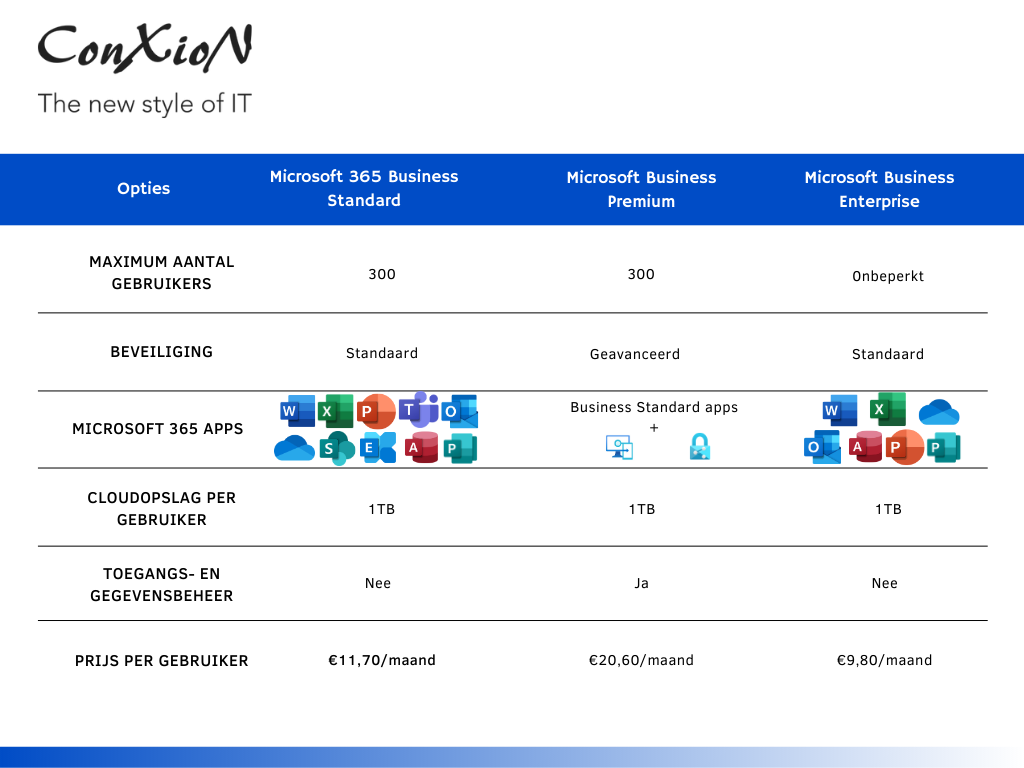Click the Outlook icon under Business Enterprise
1024x768 pixels.
[822, 447]
